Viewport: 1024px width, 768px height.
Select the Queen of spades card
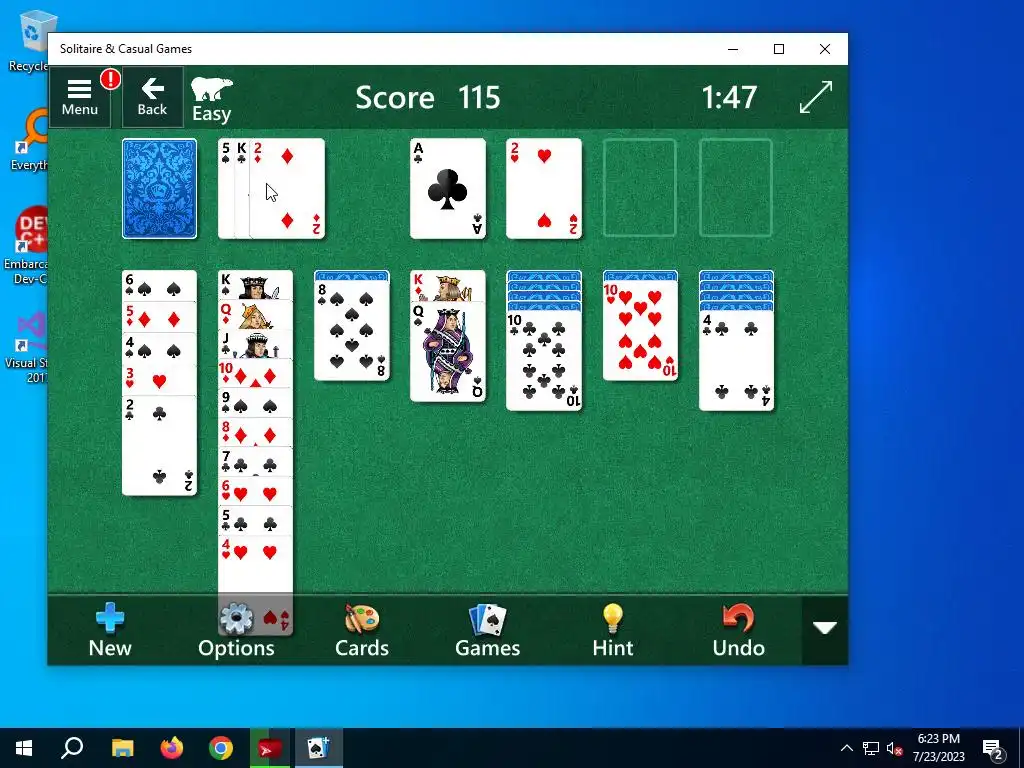(x=448, y=351)
